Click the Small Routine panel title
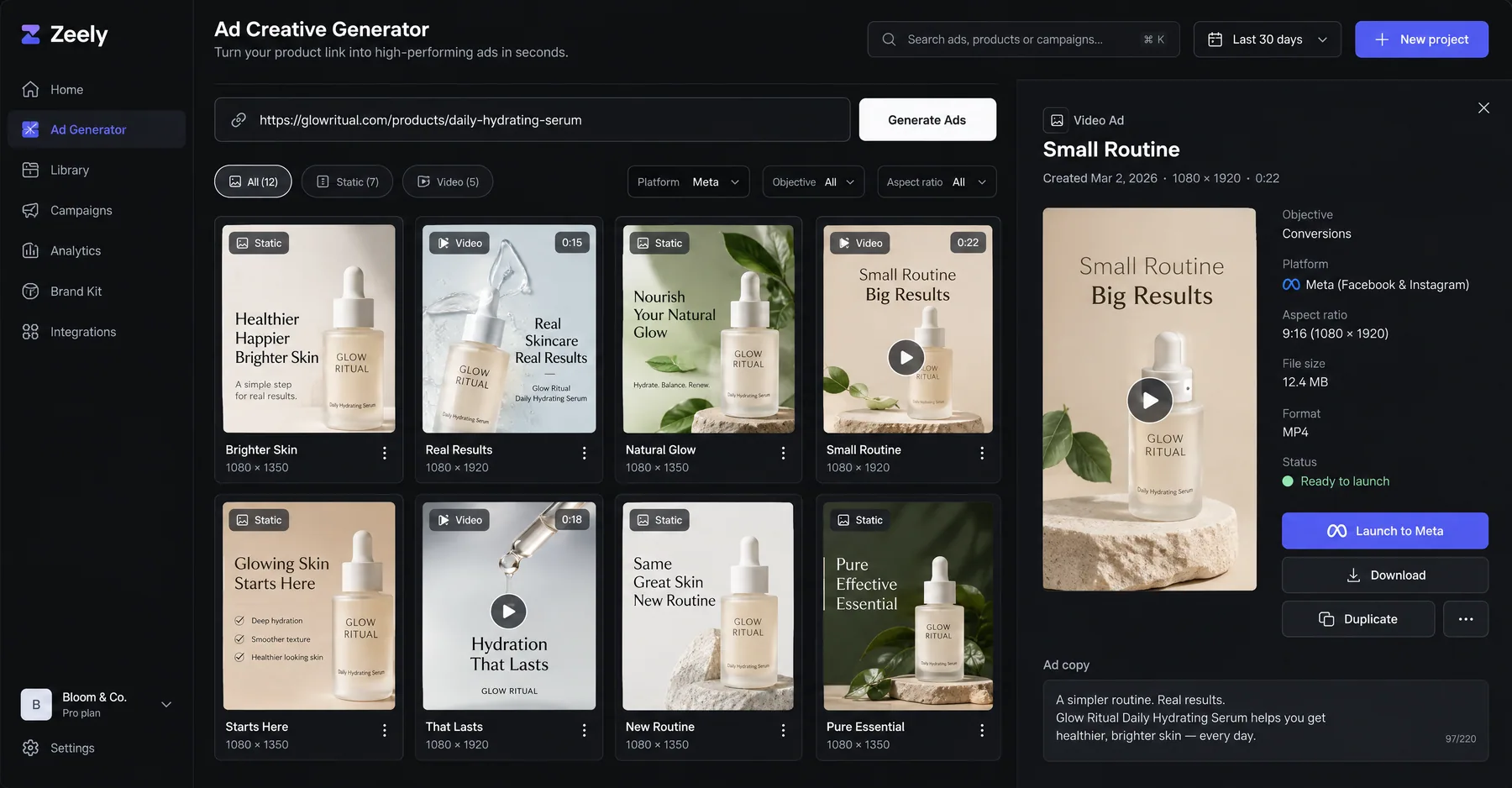 click(1111, 150)
